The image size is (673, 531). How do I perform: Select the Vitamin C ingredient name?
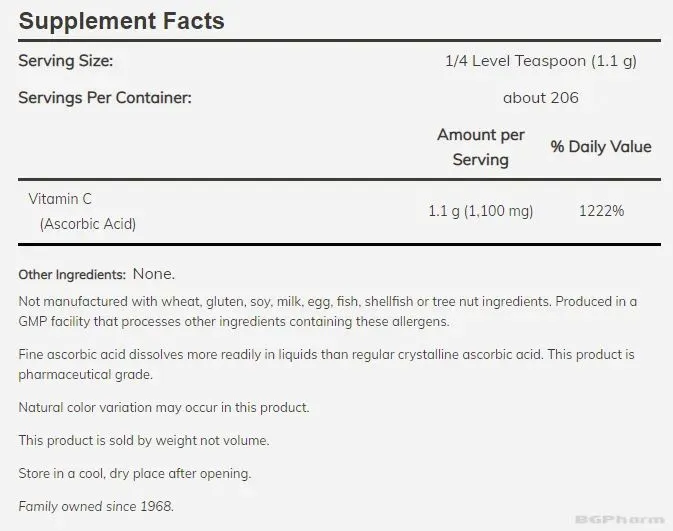pyautogui.click(x=60, y=199)
